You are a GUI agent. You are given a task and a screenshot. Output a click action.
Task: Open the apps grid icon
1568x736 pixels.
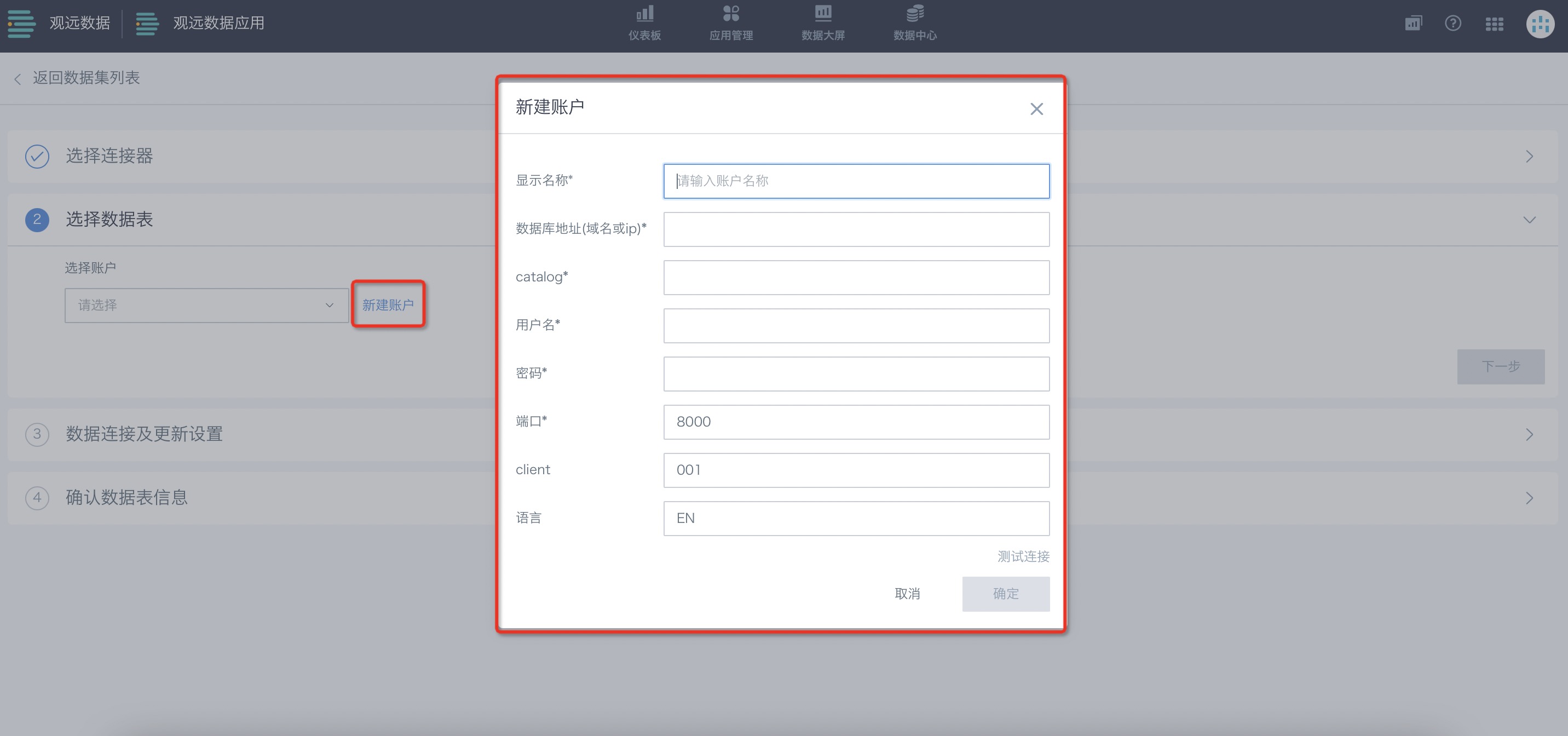(x=1494, y=24)
